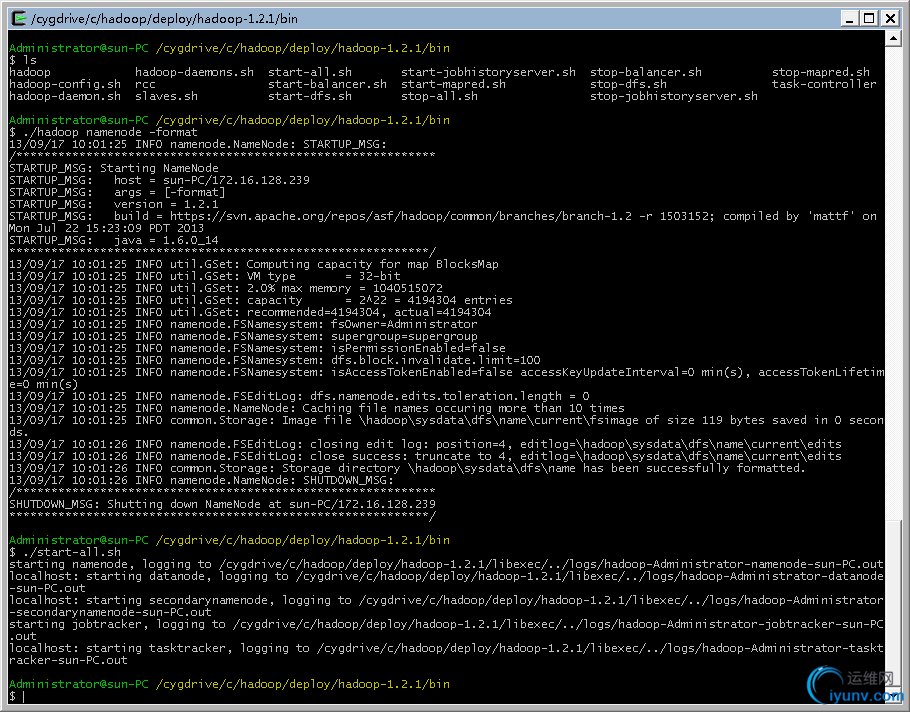Viewport: 910px width, 712px height.
Task: Click the '$ ls' command line
Action: coord(23,60)
